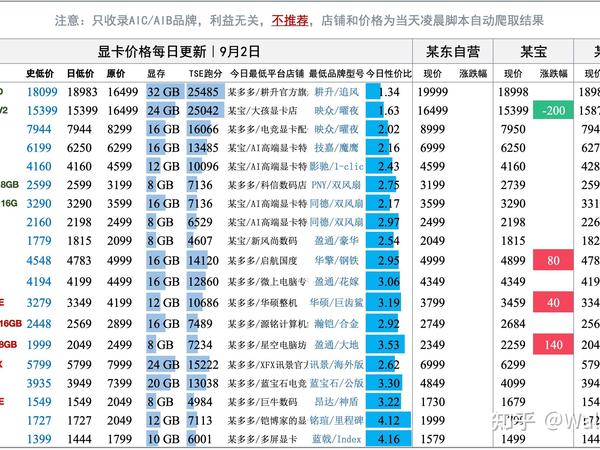Viewport: 600px width, 450px height.
Task: Select the 20 GB memory cell
Action: [x=164, y=383]
